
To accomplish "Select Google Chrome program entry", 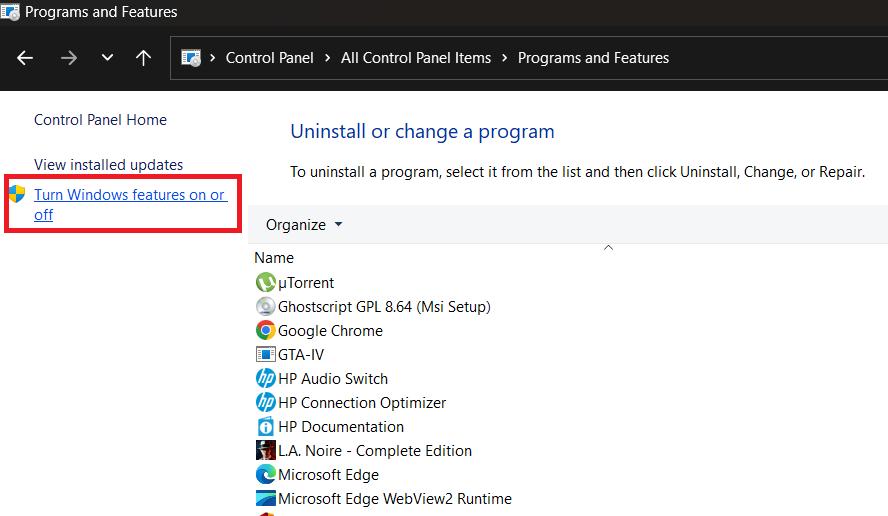I will [x=330, y=331].
